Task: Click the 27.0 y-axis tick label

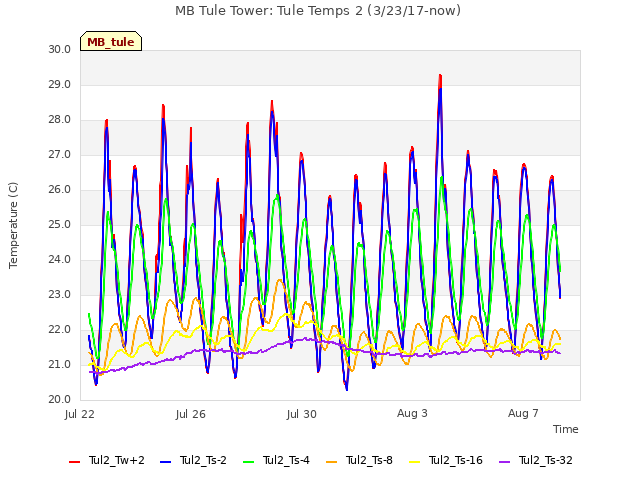Action: click(60, 155)
